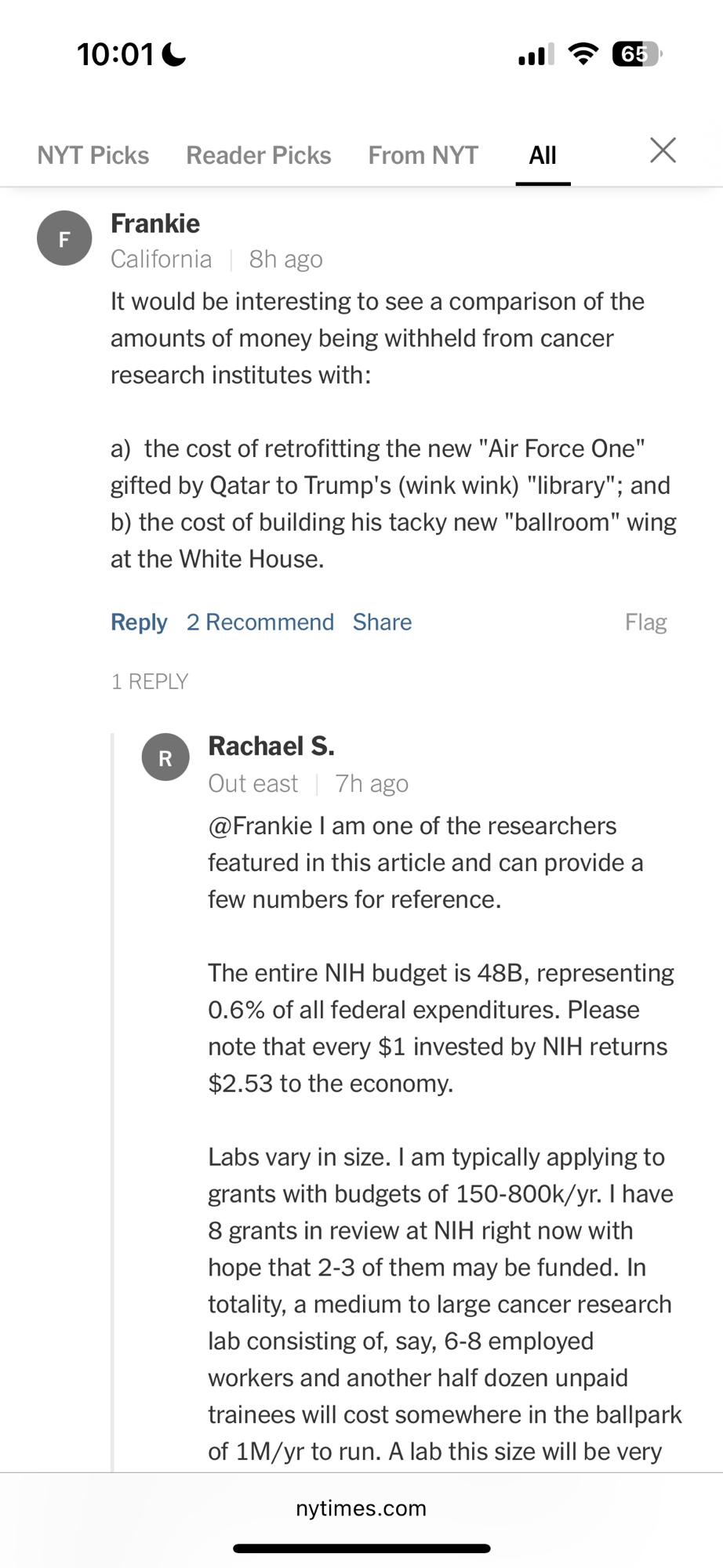Tap Frankie's avatar circle
The height and width of the screenshot is (1568, 723).
tap(64, 238)
